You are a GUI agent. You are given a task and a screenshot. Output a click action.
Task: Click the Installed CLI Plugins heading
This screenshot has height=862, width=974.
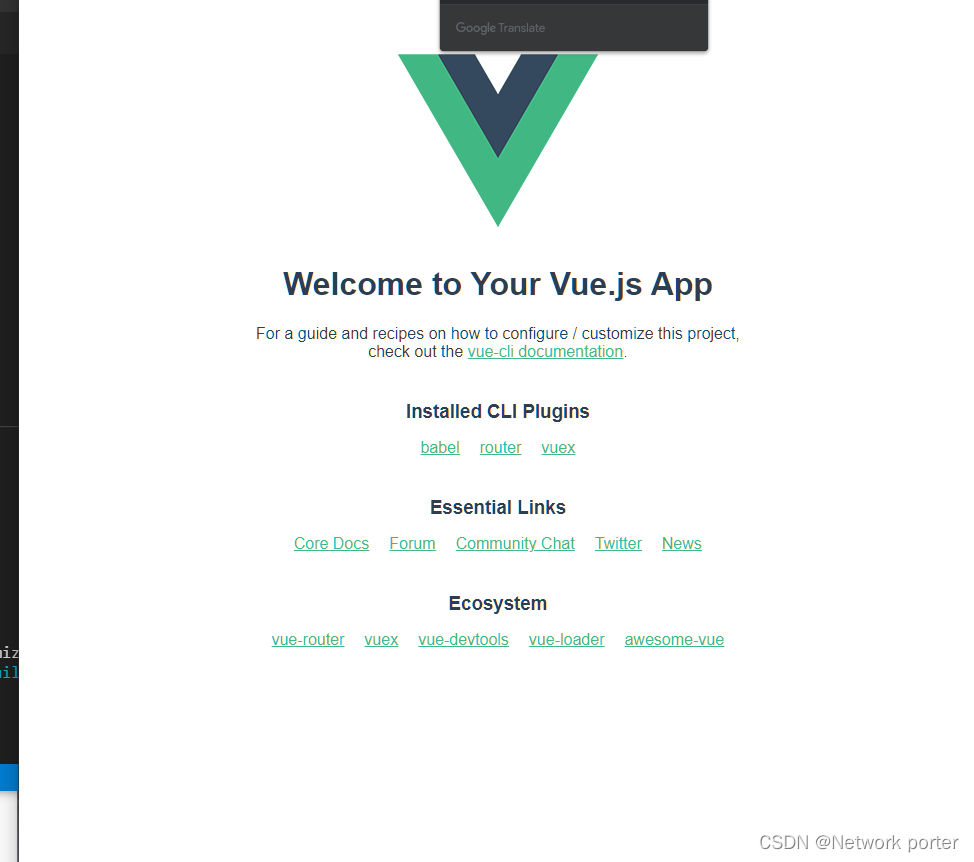click(x=498, y=412)
